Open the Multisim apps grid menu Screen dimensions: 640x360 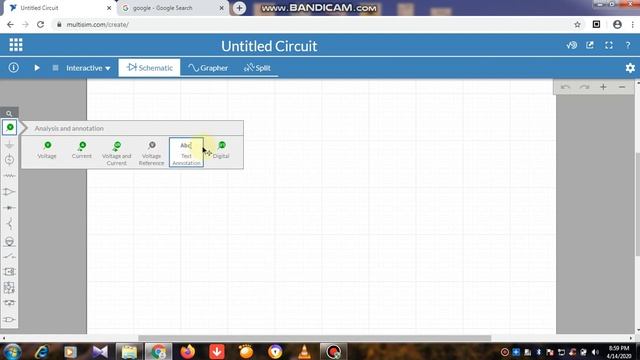click(x=16, y=45)
